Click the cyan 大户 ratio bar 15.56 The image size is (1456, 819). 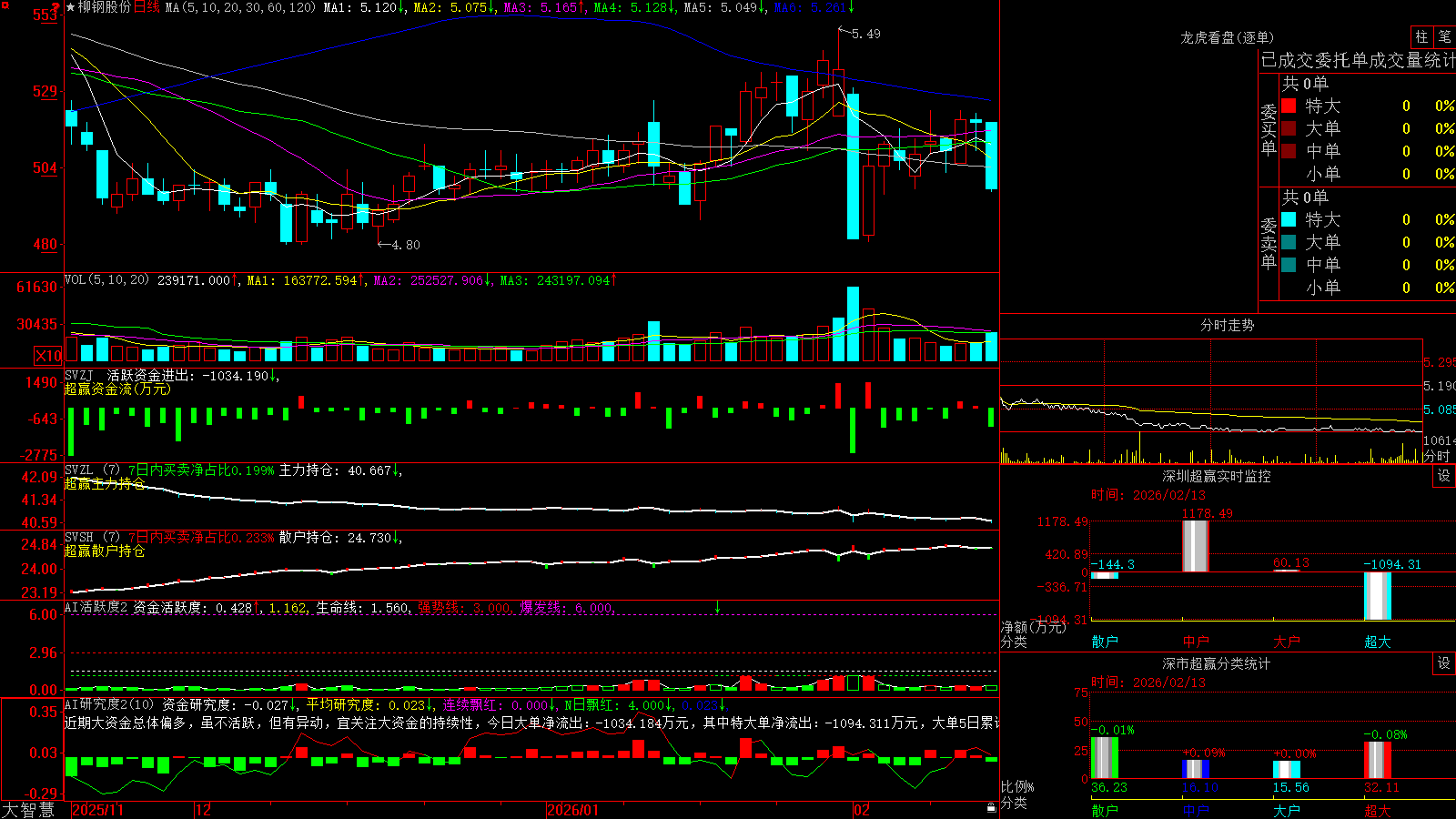tap(1287, 770)
